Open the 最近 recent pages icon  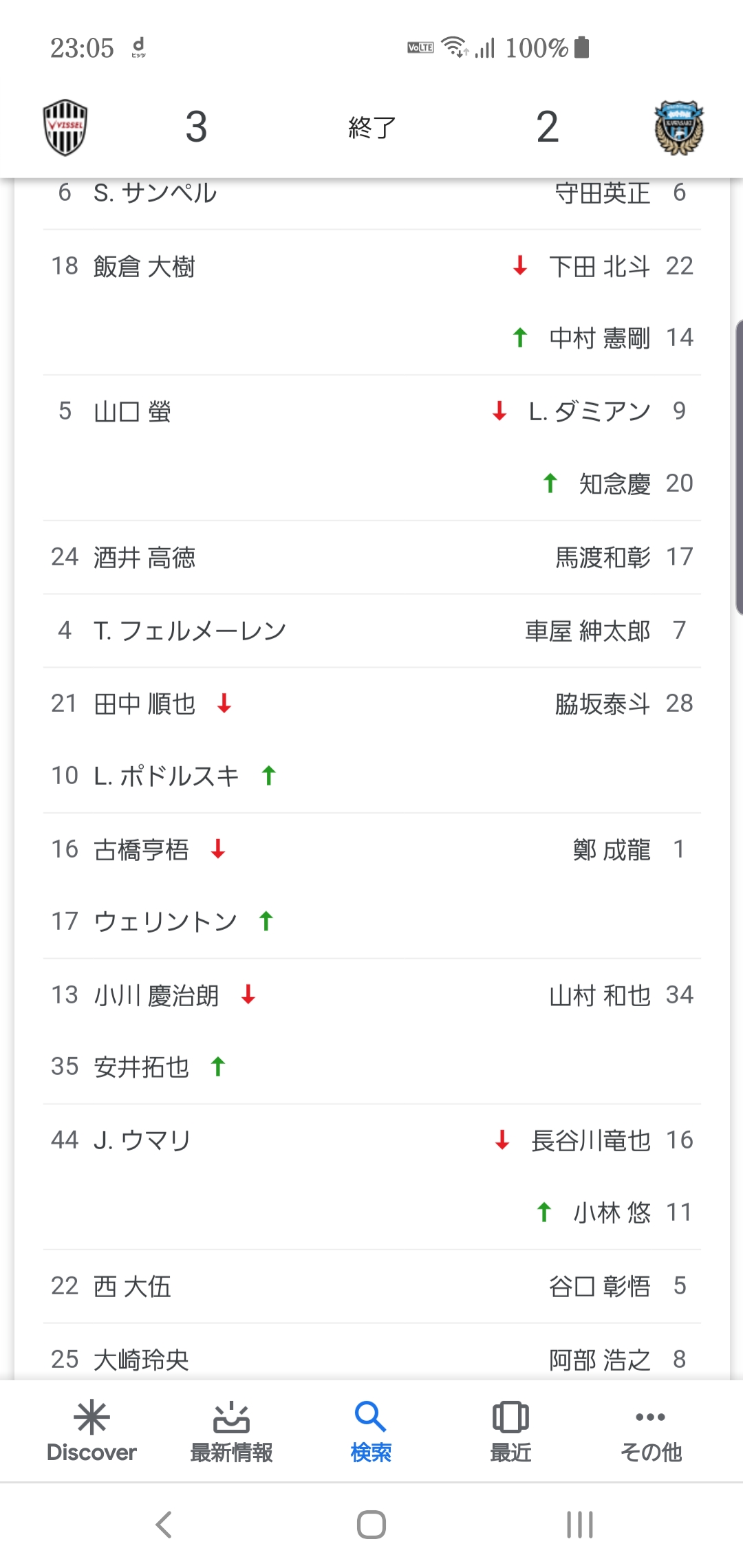[510, 1417]
